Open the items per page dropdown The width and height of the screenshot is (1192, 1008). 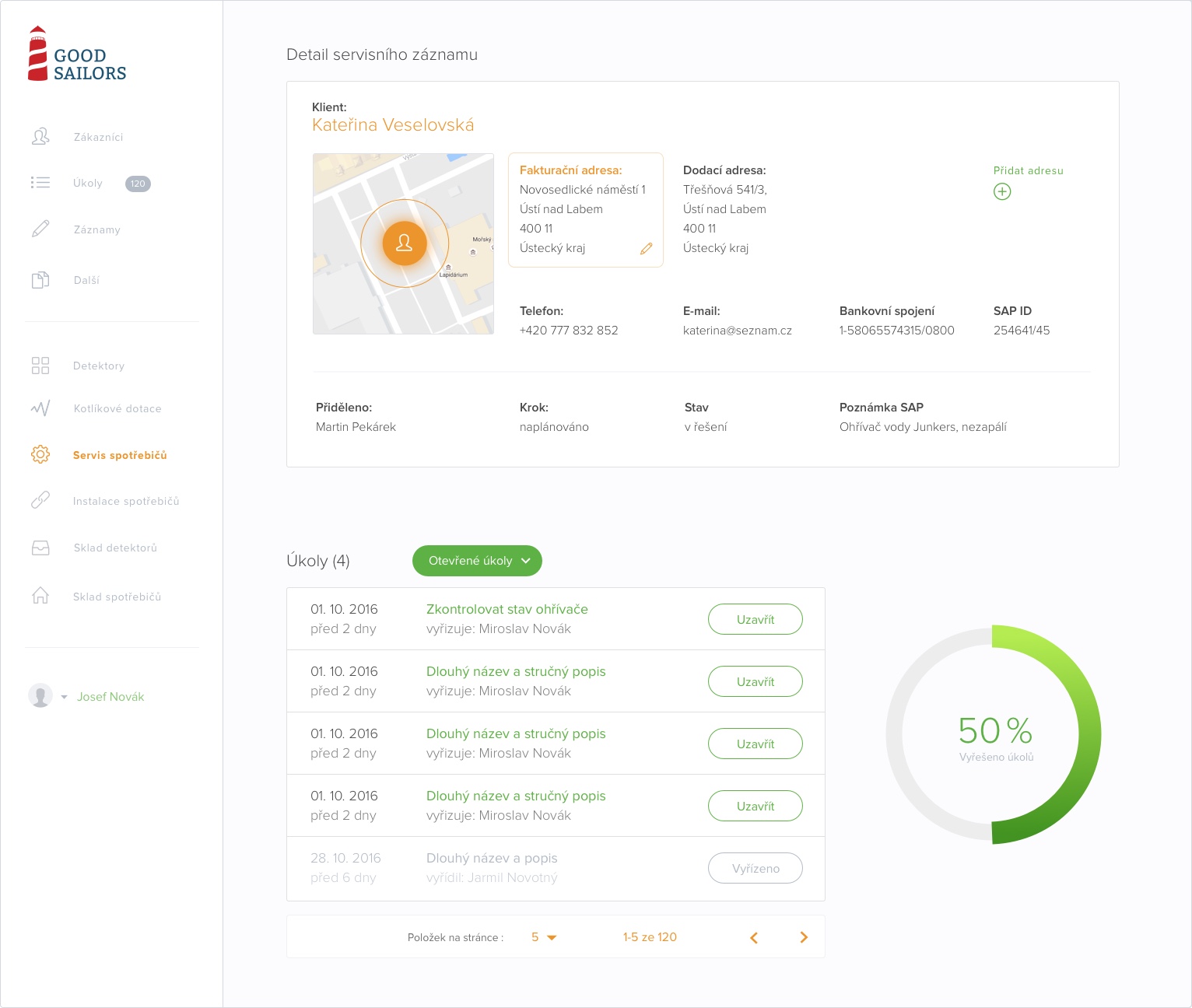(544, 937)
